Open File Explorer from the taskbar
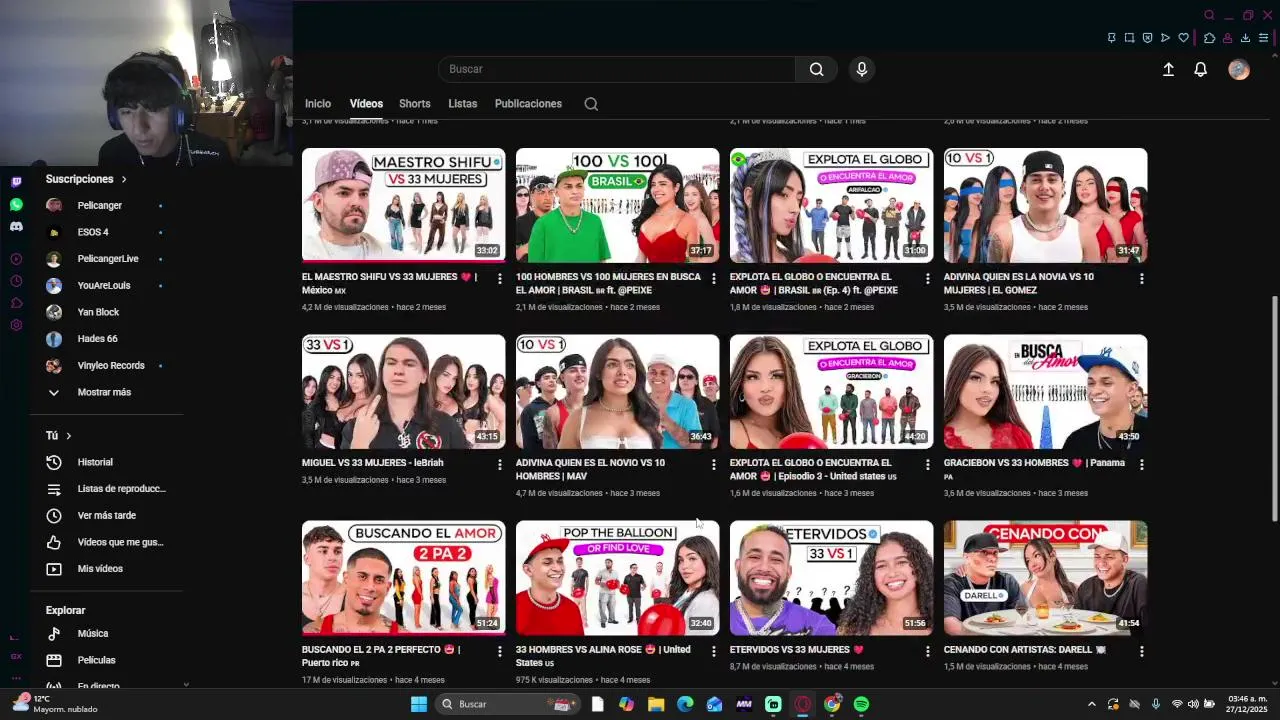The width and height of the screenshot is (1280, 720). click(x=656, y=704)
